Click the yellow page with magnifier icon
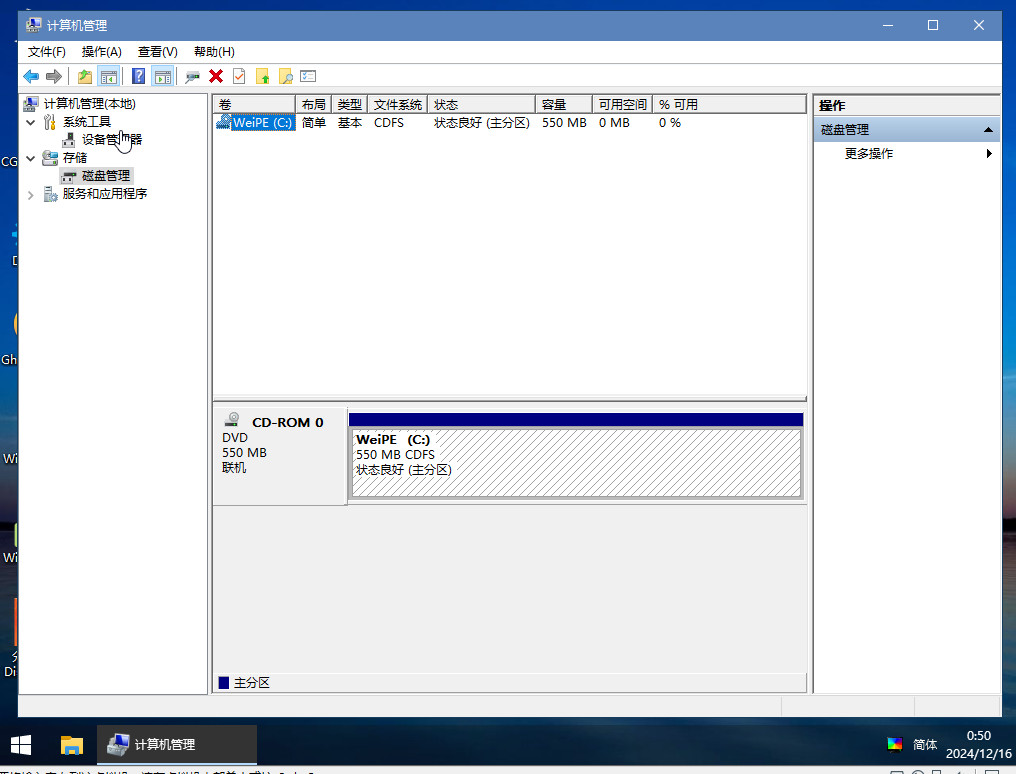 (x=285, y=76)
